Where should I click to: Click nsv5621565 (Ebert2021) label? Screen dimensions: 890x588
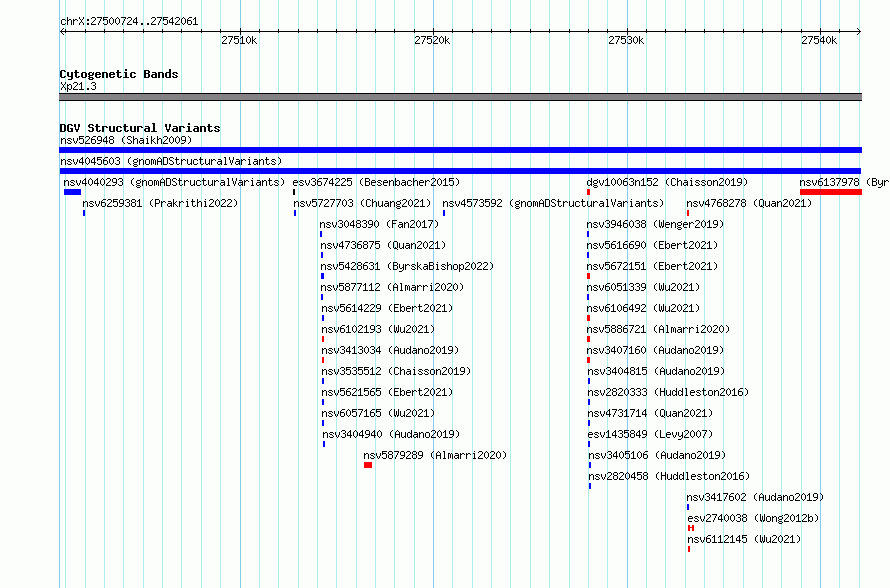(387, 392)
